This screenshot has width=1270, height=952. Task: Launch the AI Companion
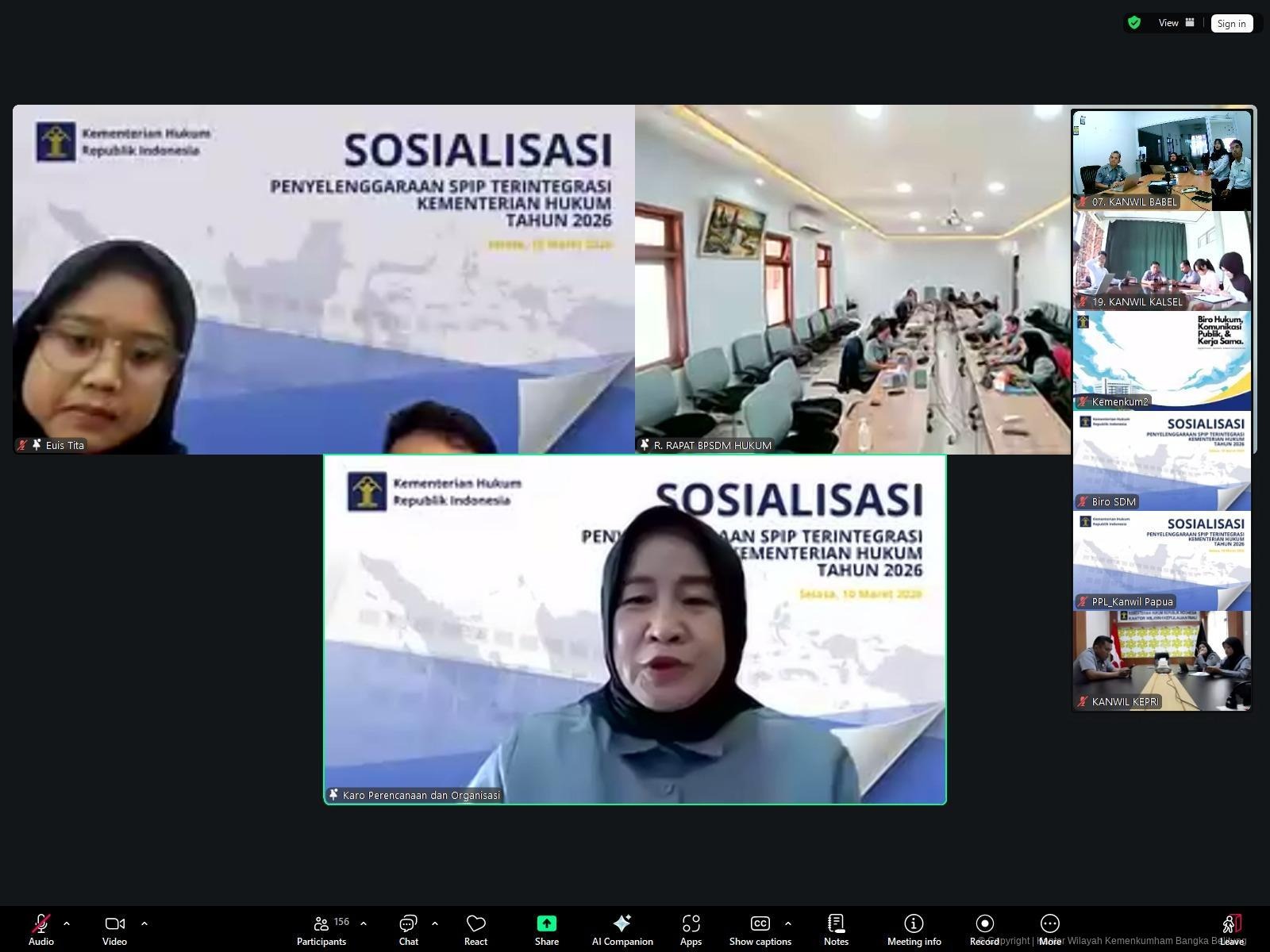(x=622, y=930)
